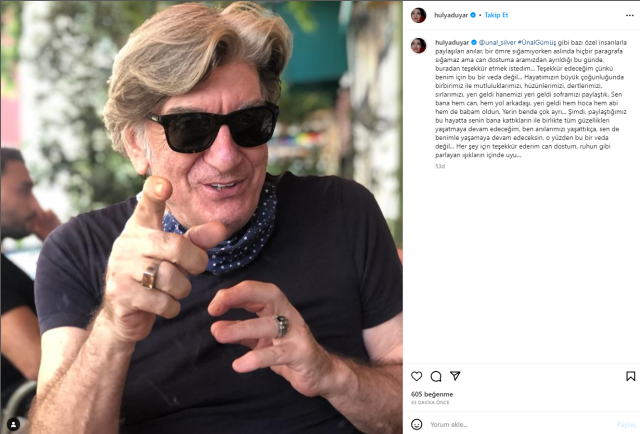Save the post with the bookmark icon

click(x=630, y=376)
